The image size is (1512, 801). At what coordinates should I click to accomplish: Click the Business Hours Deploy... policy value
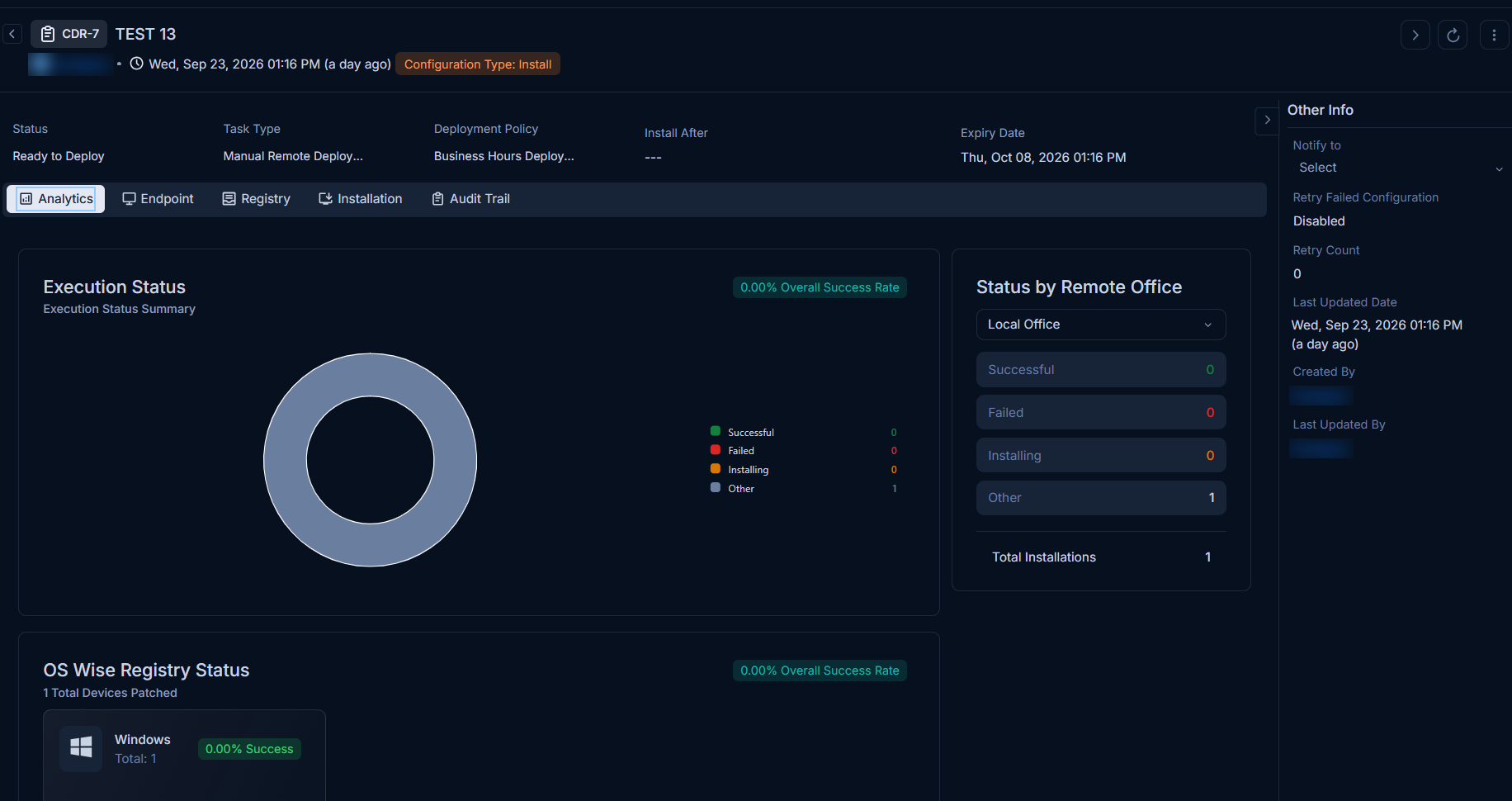[x=504, y=156]
